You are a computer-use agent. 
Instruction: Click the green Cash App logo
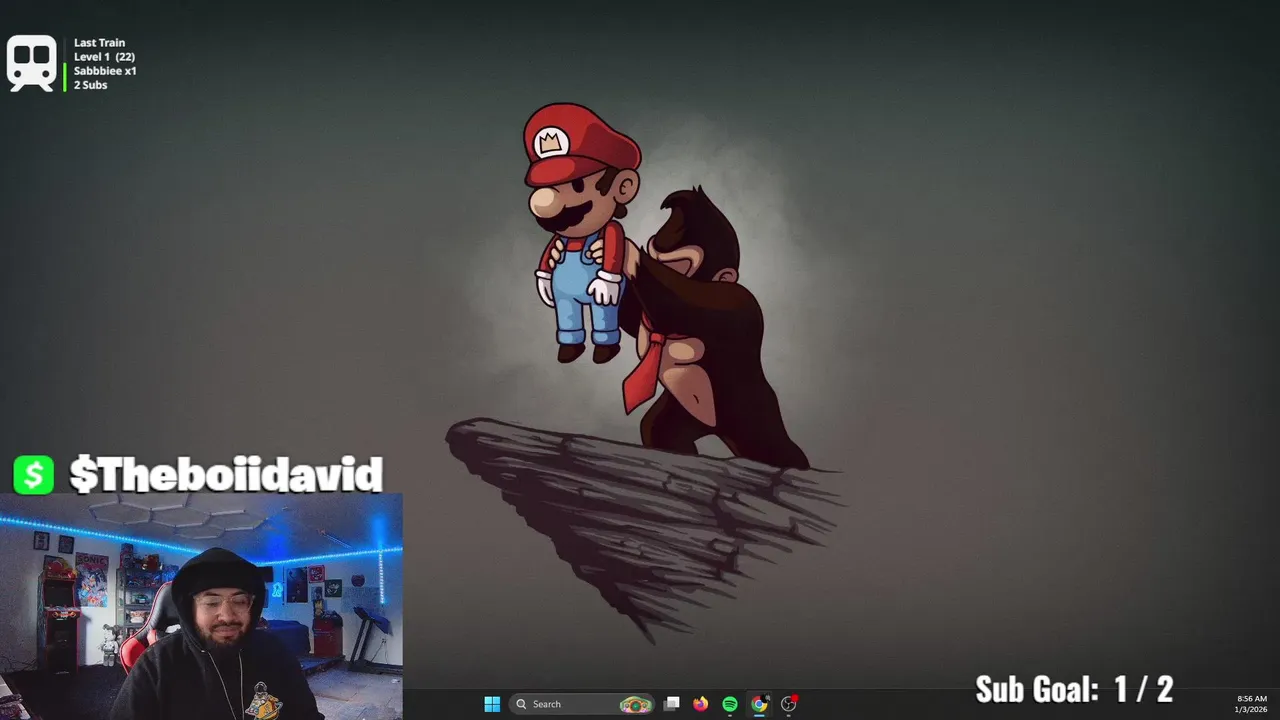pyautogui.click(x=33, y=475)
